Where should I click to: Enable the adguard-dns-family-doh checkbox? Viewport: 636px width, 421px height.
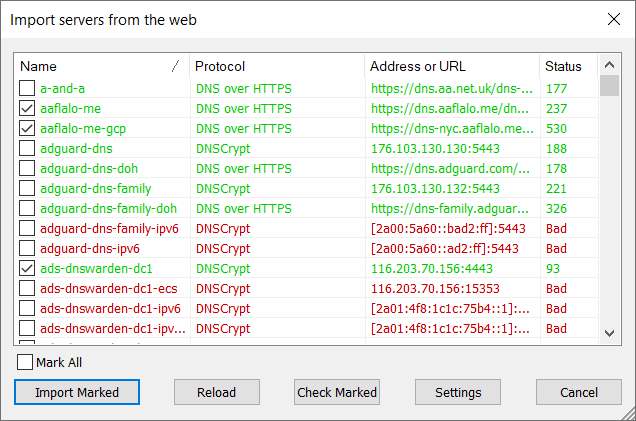(26, 208)
